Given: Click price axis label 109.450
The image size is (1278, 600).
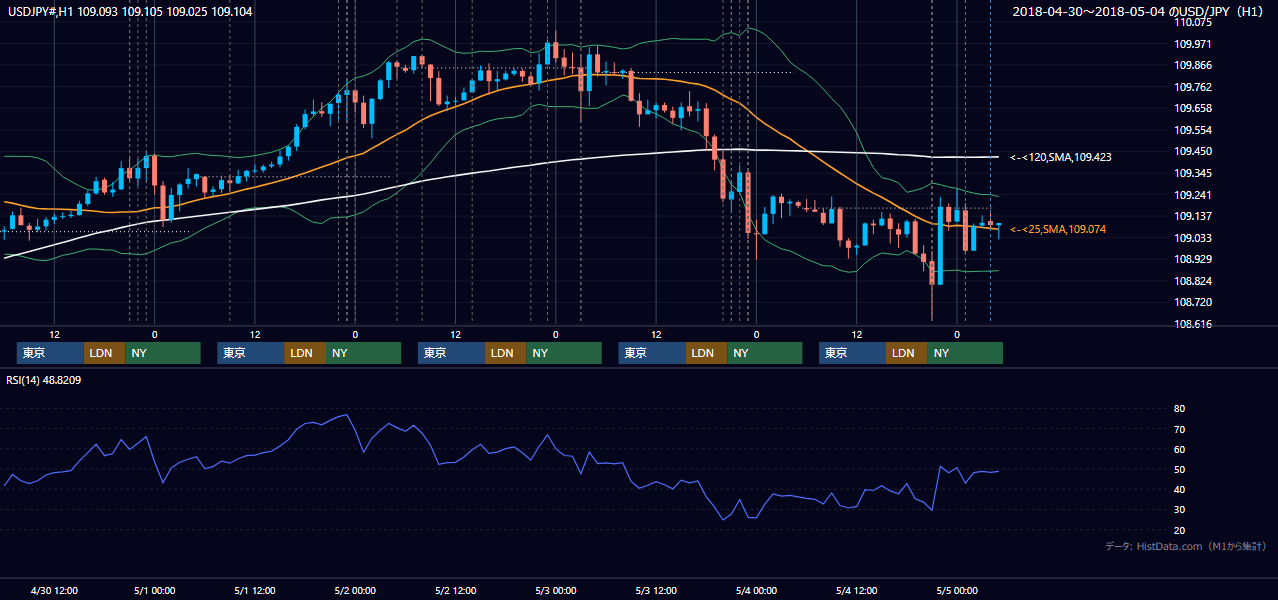Looking at the screenshot, I should click(1194, 152).
